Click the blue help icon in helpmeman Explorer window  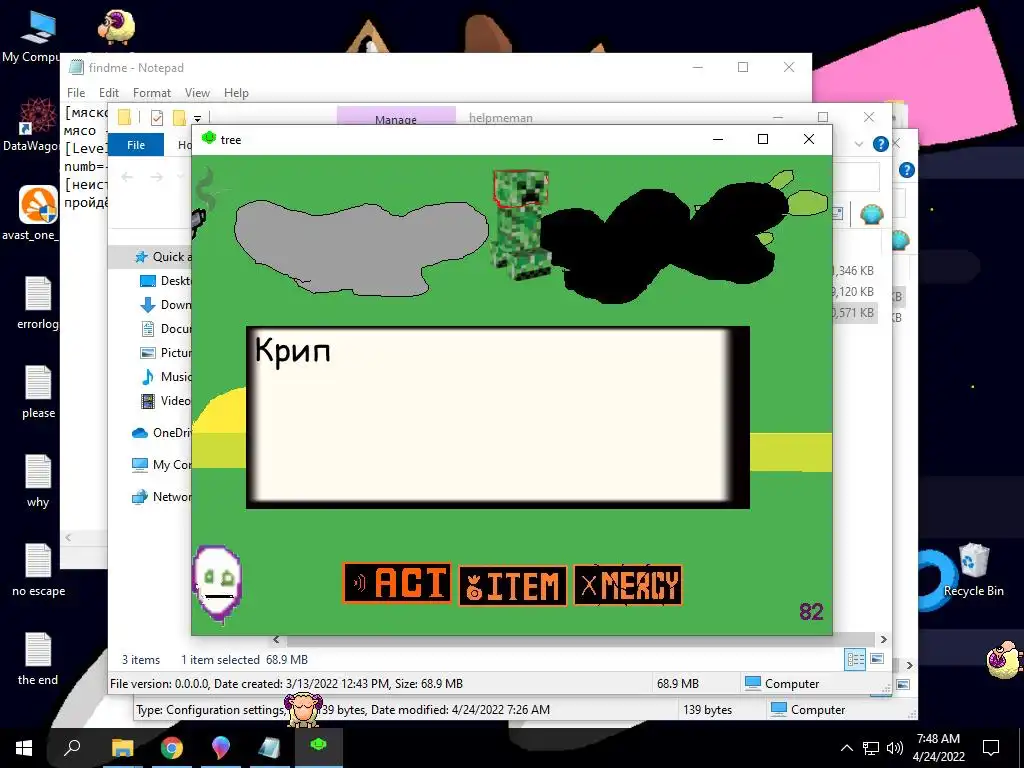point(880,144)
